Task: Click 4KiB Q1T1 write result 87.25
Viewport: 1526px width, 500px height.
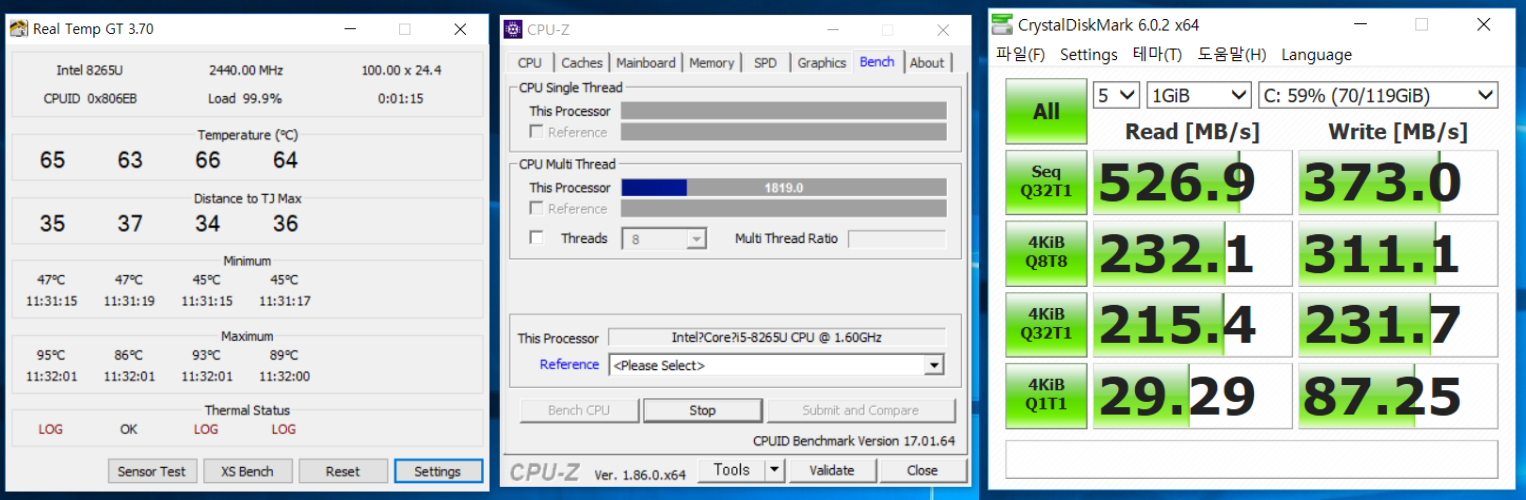Action: tap(1398, 396)
